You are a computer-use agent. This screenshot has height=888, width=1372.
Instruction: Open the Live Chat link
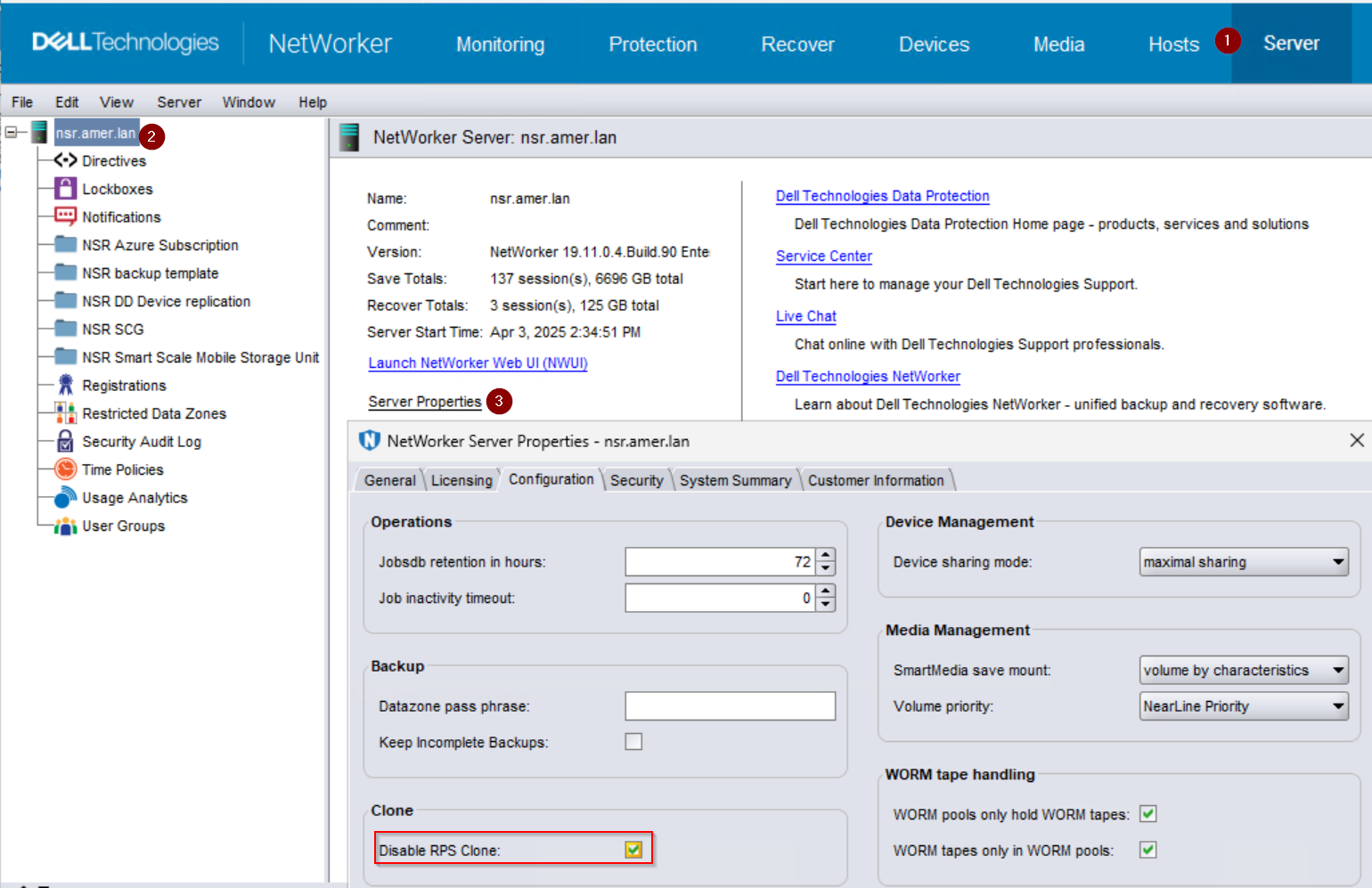click(x=804, y=315)
